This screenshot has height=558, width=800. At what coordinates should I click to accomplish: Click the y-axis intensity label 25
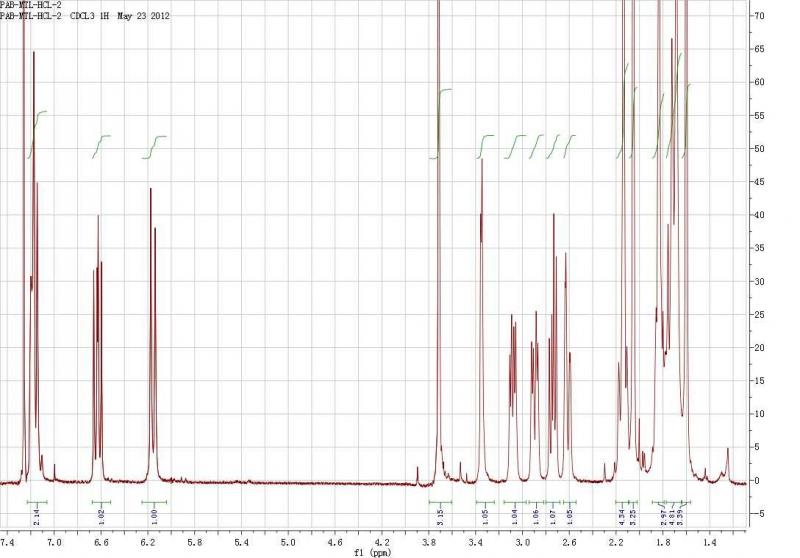click(x=759, y=315)
